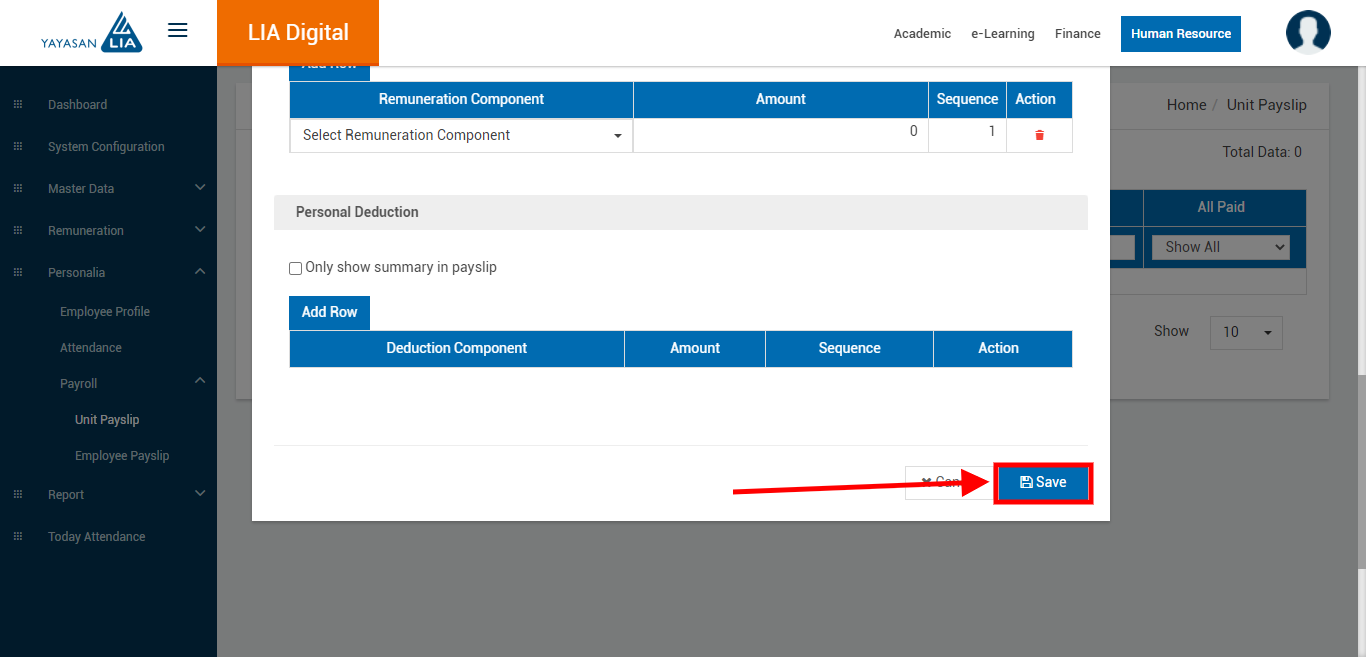Click the Report grid icon in sidebar

(18, 495)
